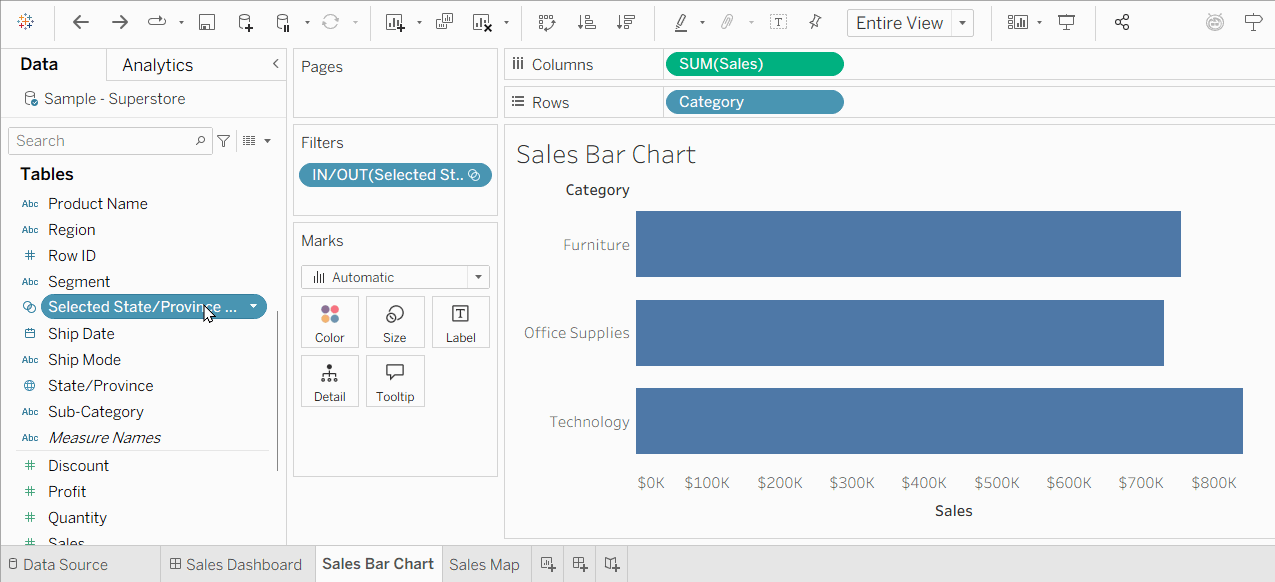This screenshot has width=1275, height=582.
Task: Redo the last action
Action: pos(119,22)
